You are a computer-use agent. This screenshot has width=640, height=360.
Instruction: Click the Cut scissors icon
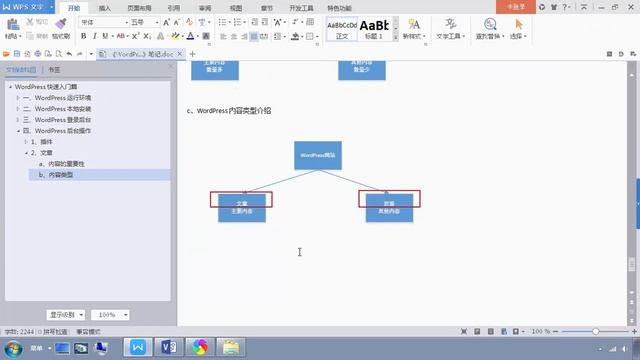30,22
